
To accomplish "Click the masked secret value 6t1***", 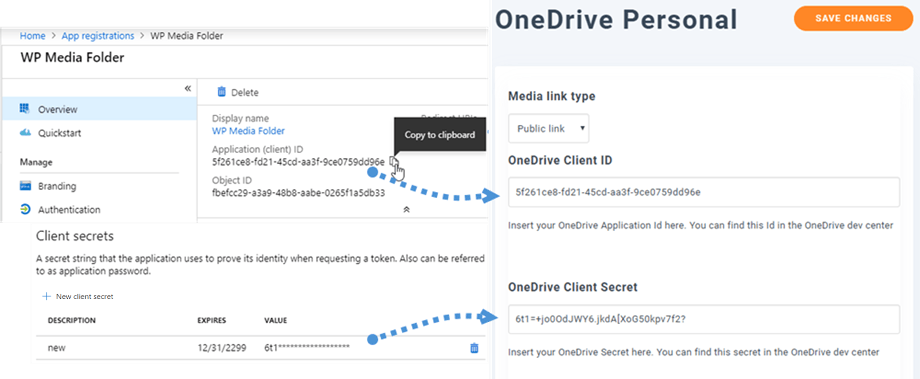I will [307, 348].
